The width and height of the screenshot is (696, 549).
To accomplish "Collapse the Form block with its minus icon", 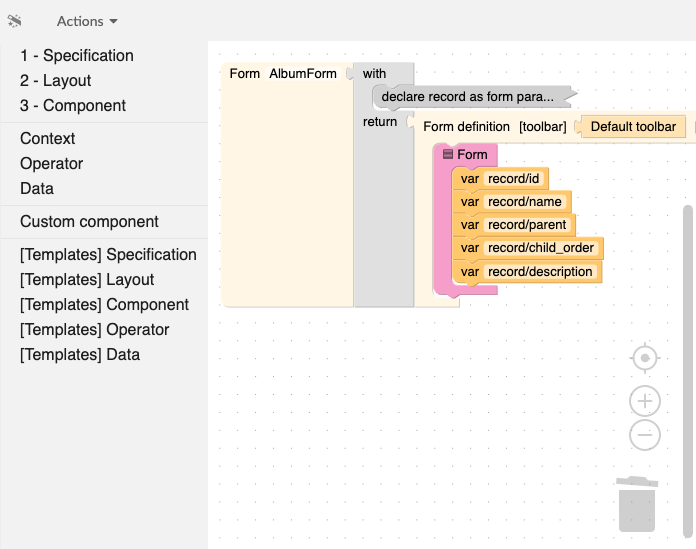I will 448,154.
